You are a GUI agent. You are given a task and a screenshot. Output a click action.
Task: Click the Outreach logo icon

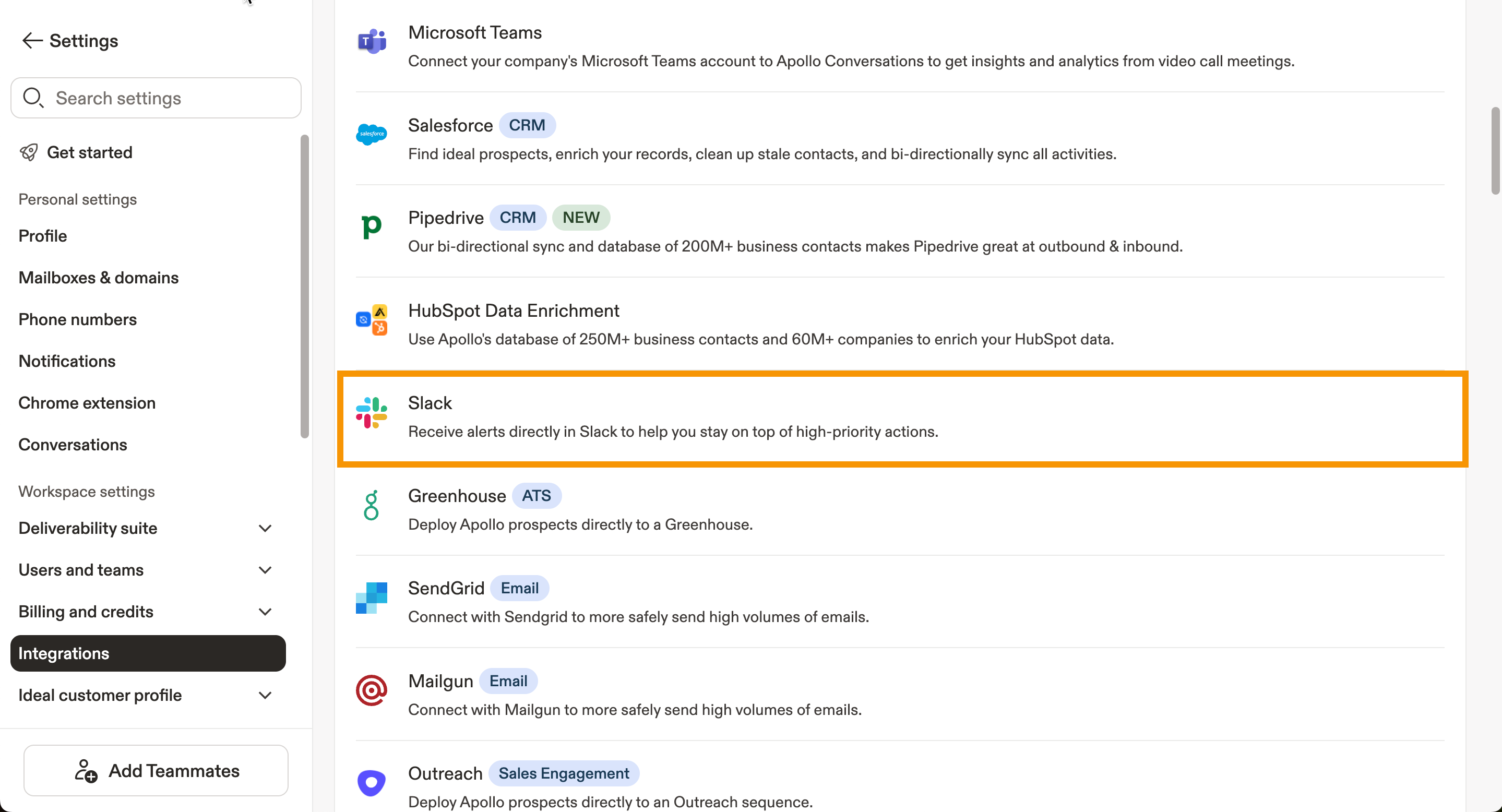[x=372, y=782]
